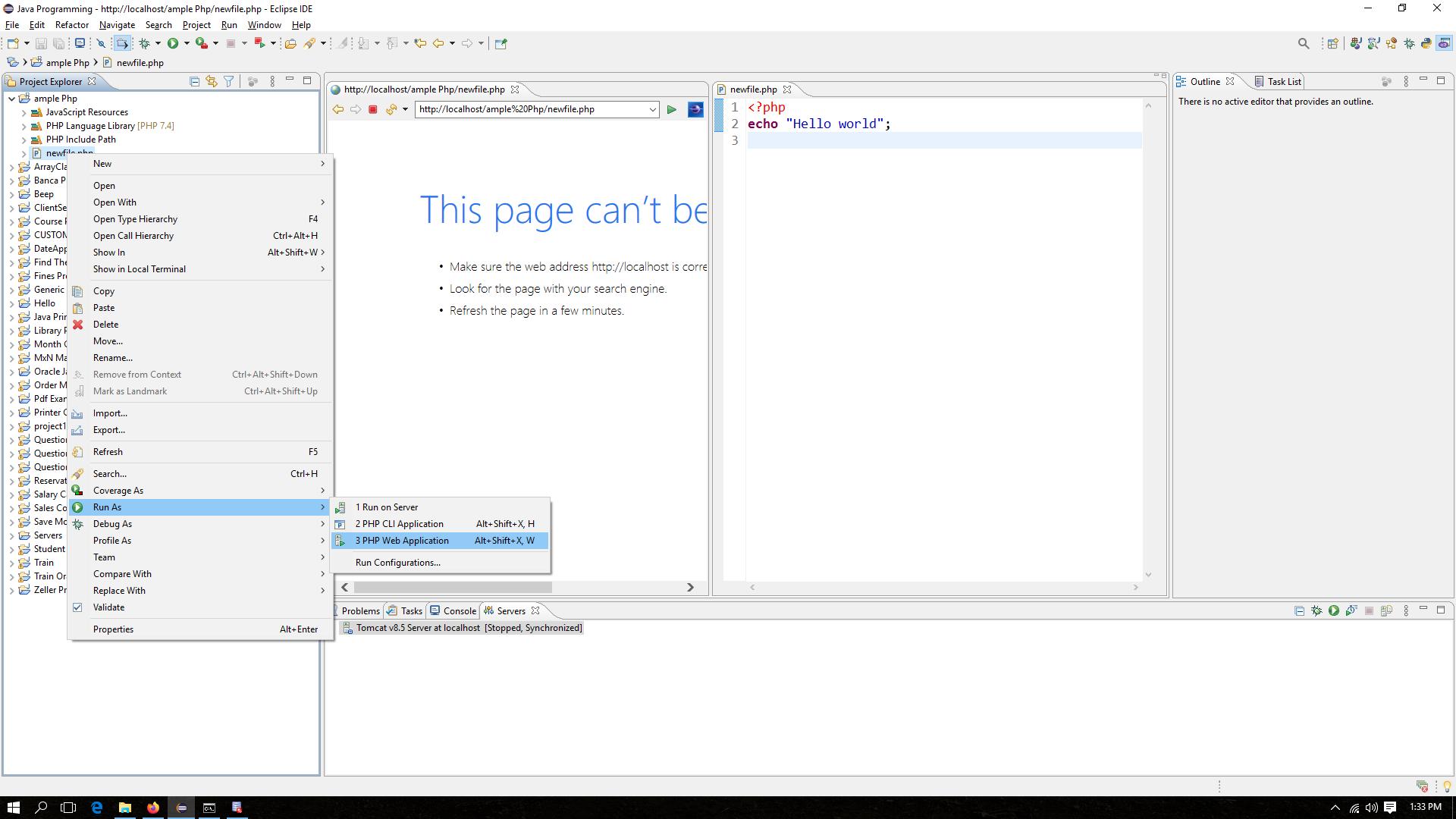Click the Link with Editor icon
This screenshot has width=1456, height=819.
[x=212, y=81]
